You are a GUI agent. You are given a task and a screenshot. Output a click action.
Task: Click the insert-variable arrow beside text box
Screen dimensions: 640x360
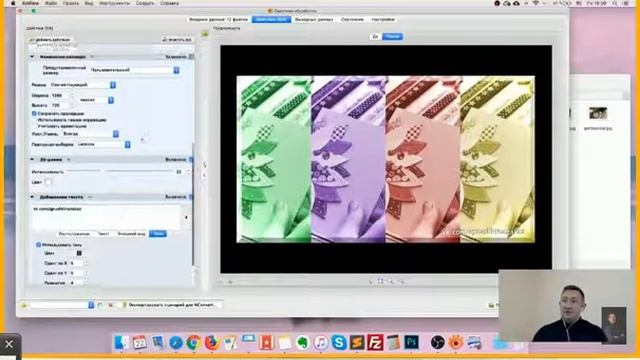[186, 217]
